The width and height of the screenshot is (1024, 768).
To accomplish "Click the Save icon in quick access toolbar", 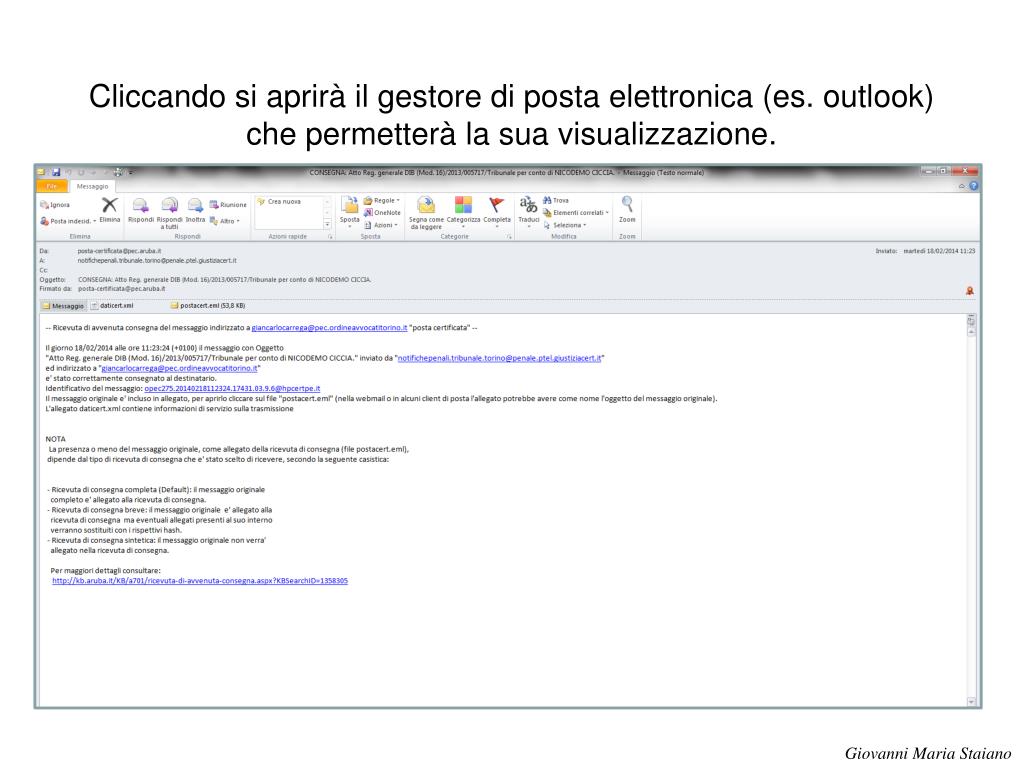I will [56, 172].
